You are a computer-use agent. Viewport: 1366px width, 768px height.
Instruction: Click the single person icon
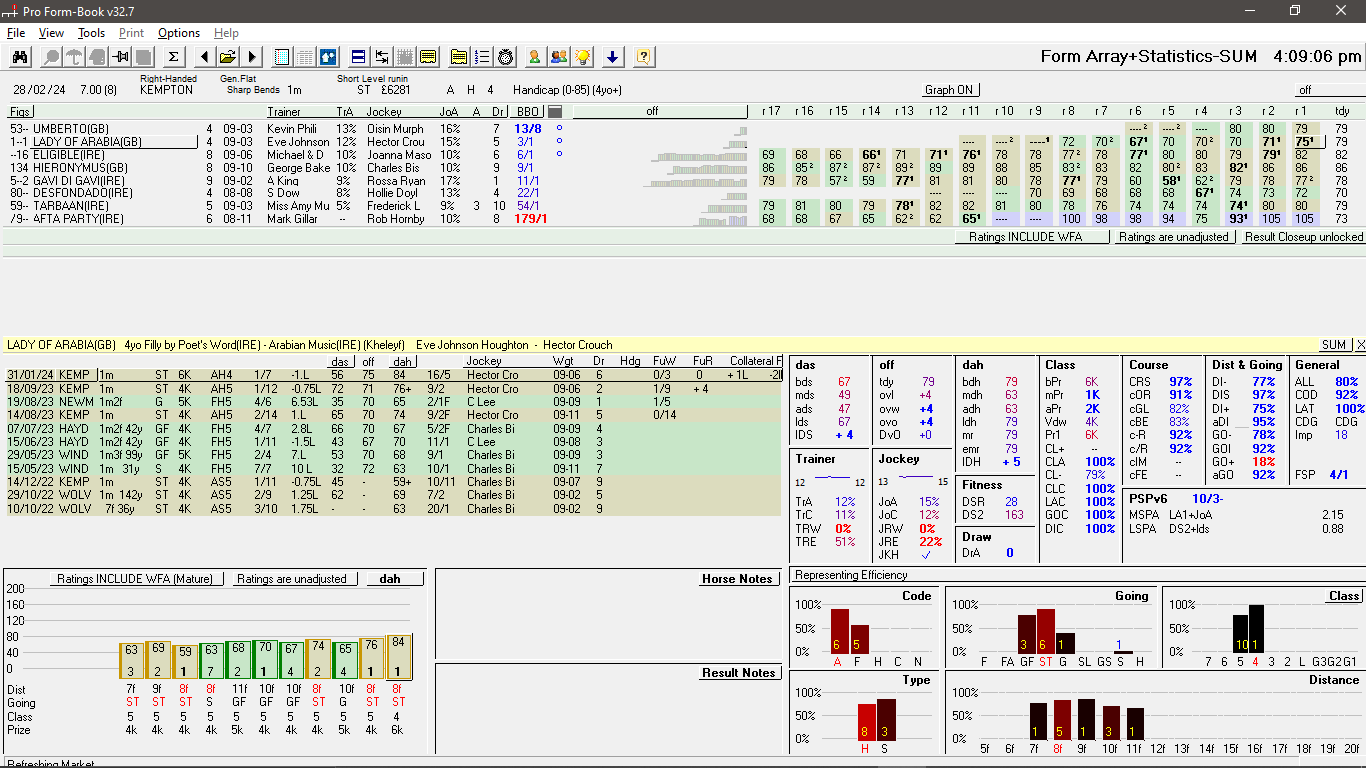click(x=535, y=57)
